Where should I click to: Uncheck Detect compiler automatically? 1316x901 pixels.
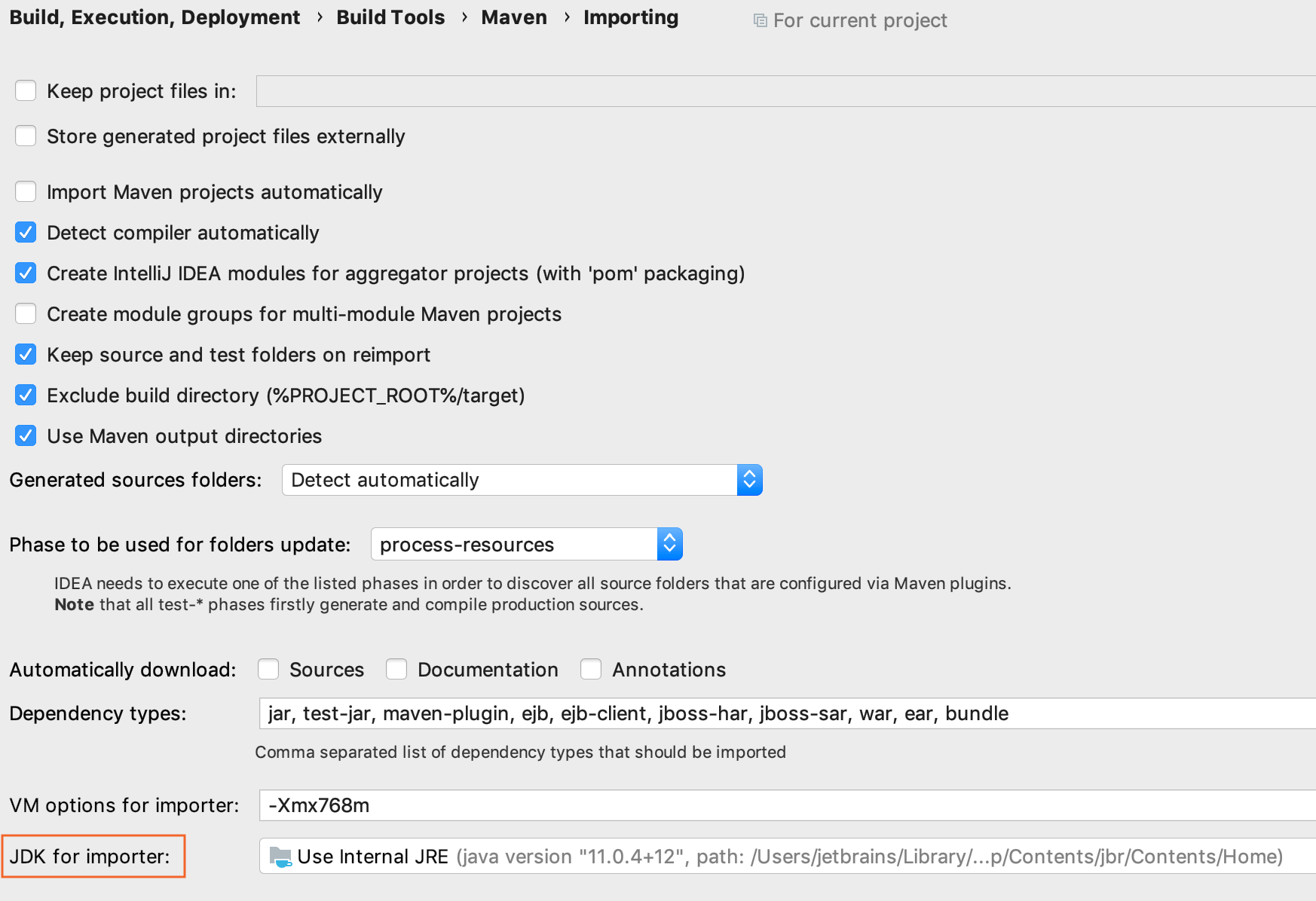coord(26,233)
